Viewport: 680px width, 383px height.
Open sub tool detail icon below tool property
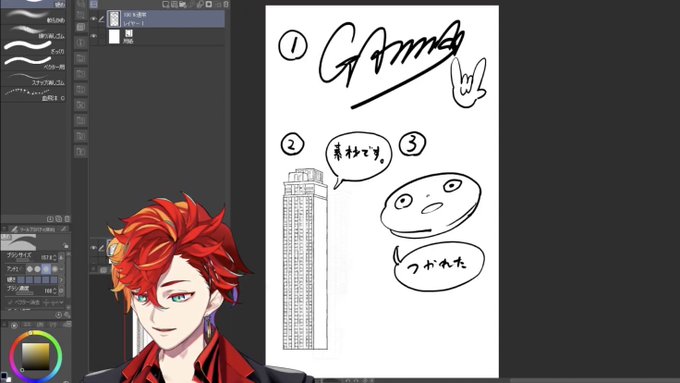point(67,315)
